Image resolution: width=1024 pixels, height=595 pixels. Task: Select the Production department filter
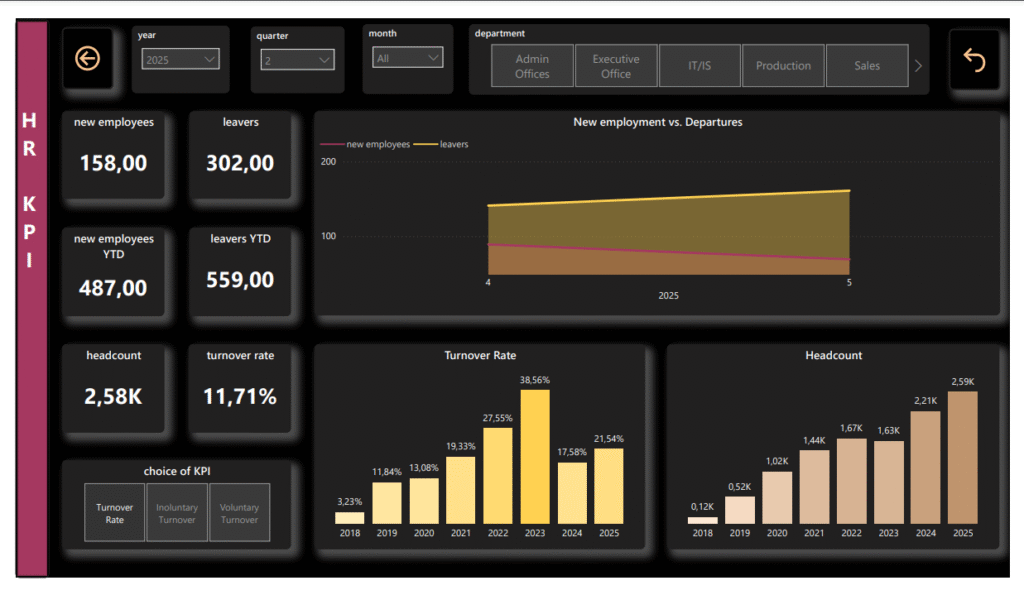[x=783, y=65]
